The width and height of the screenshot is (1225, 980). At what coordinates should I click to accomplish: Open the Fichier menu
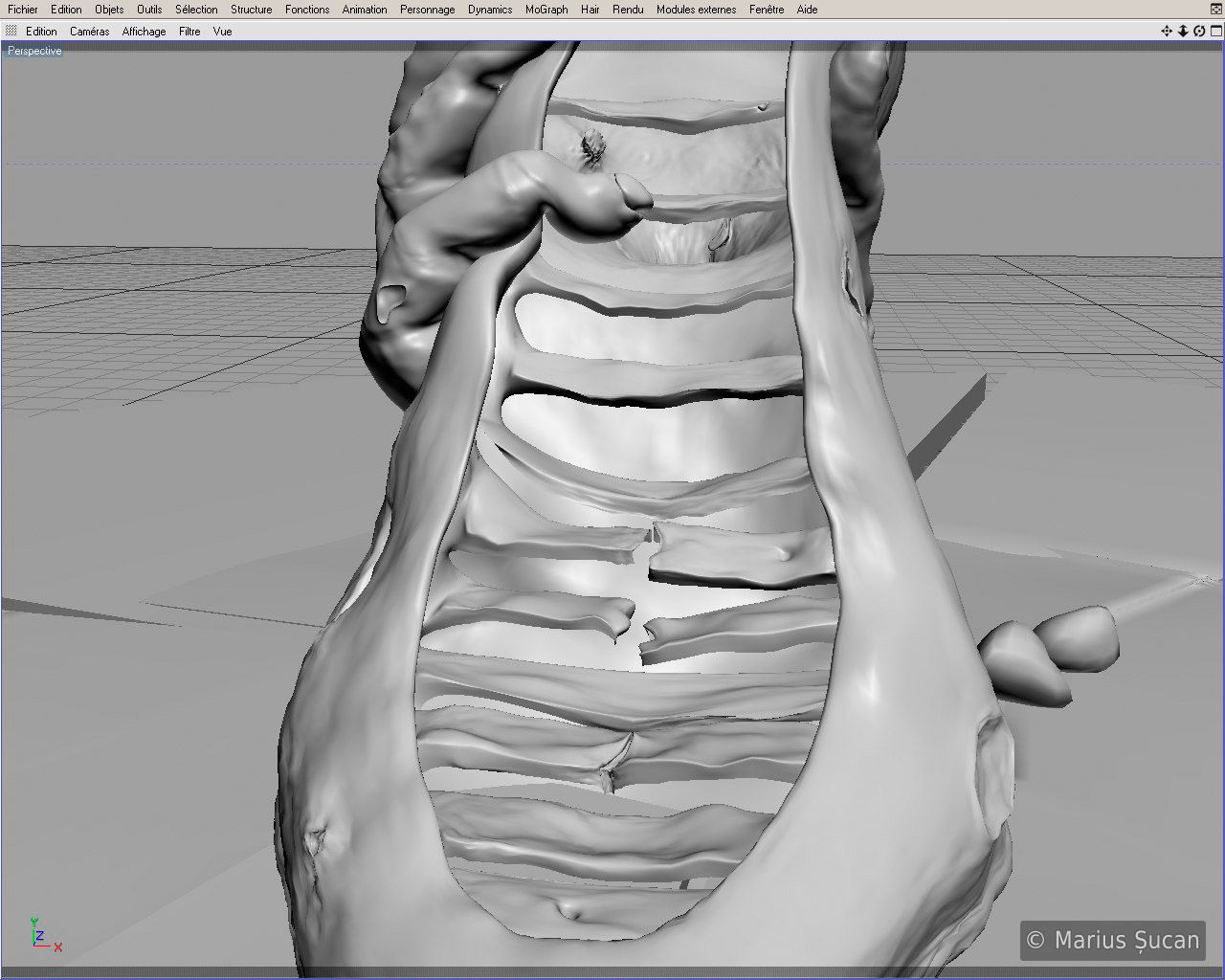click(23, 10)
